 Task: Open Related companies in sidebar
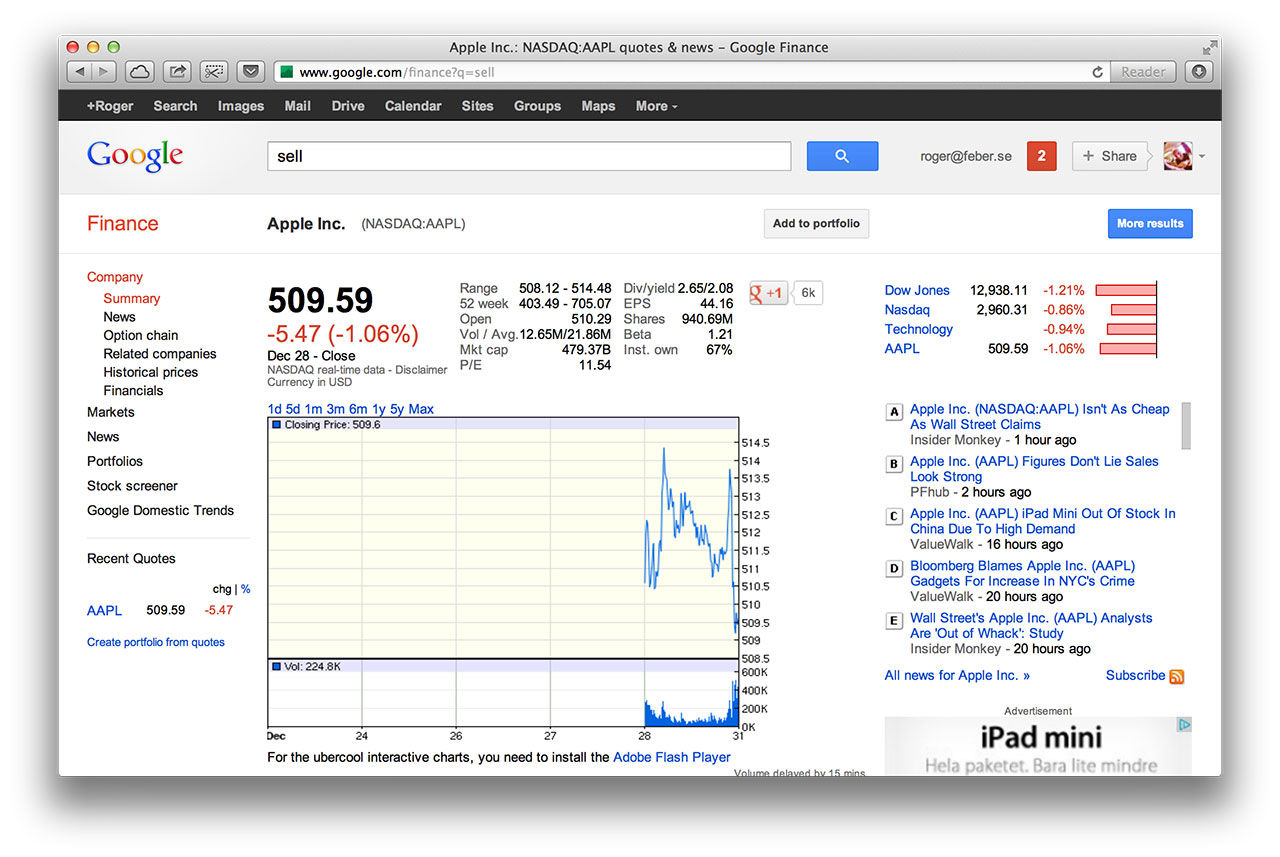pyautogui.click(x=160, y=354)
